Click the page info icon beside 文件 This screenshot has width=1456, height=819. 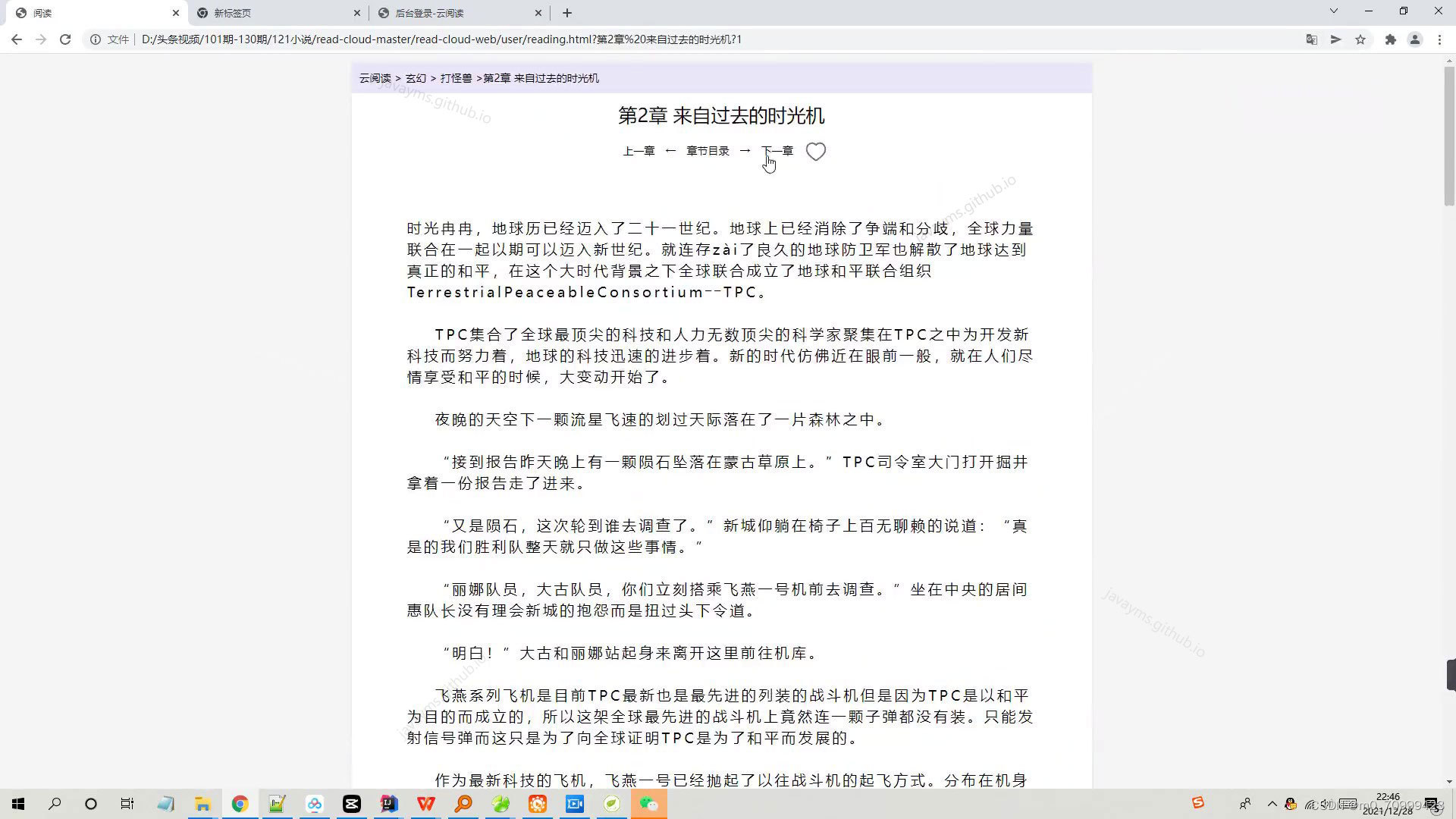pos(96,39)
